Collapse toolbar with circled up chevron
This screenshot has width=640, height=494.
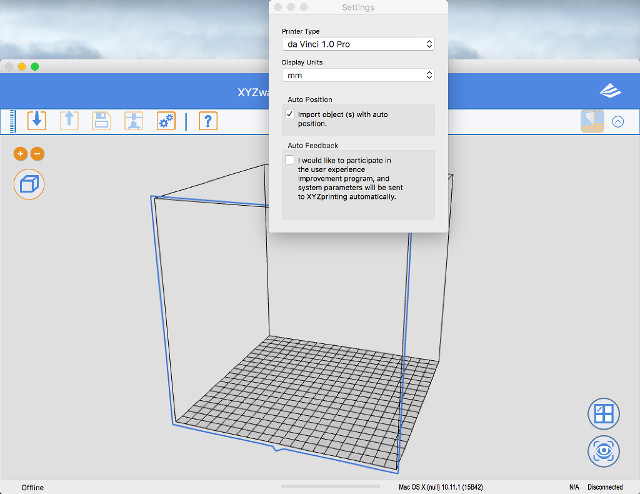point(618,122)
